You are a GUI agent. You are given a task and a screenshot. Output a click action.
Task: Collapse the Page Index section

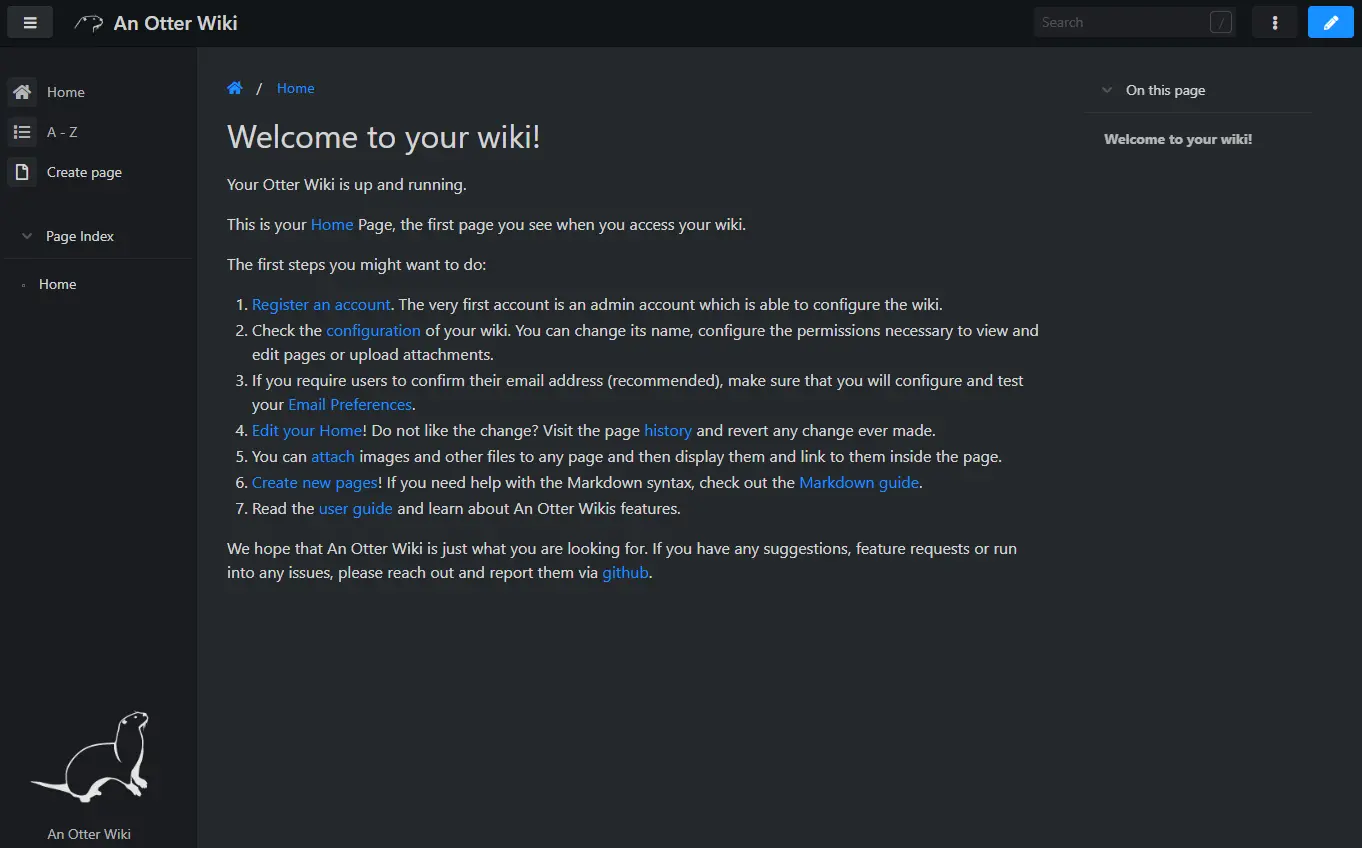(x=26, y=235)
